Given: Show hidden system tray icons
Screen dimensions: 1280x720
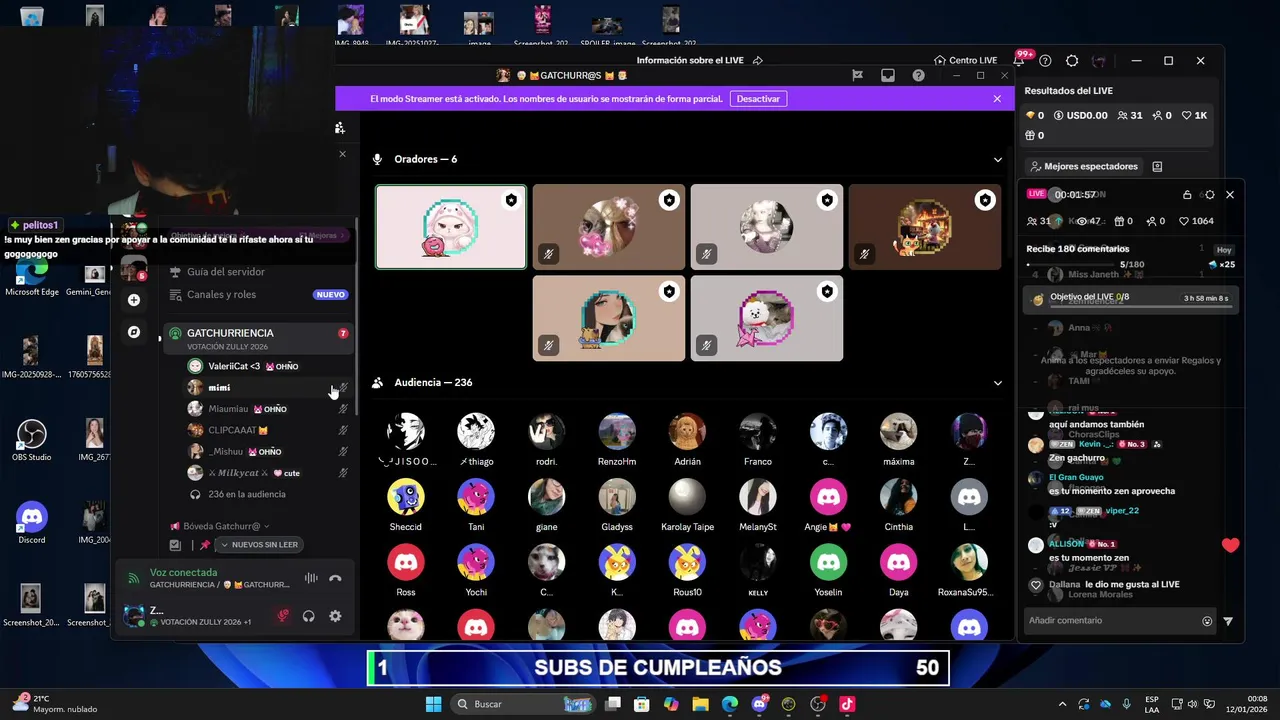Looking at the screenshot, I should click(x=1062, y=704).
